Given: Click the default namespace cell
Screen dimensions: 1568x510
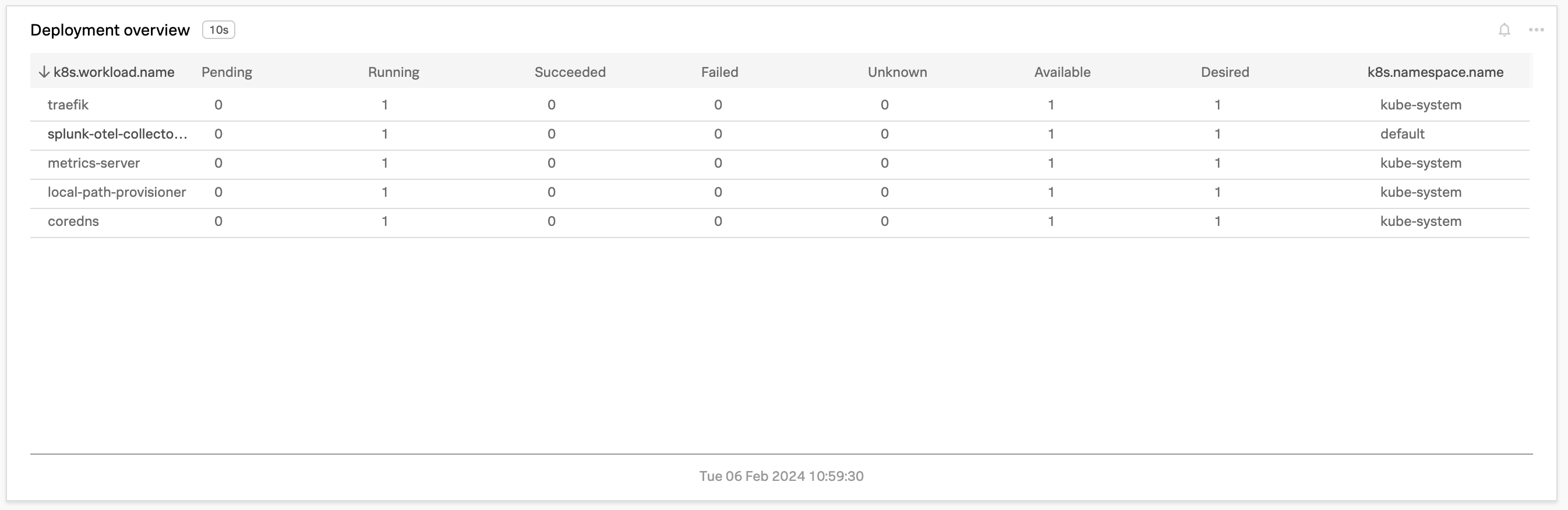Looking at the screenshot, I should pos(1403,134).
